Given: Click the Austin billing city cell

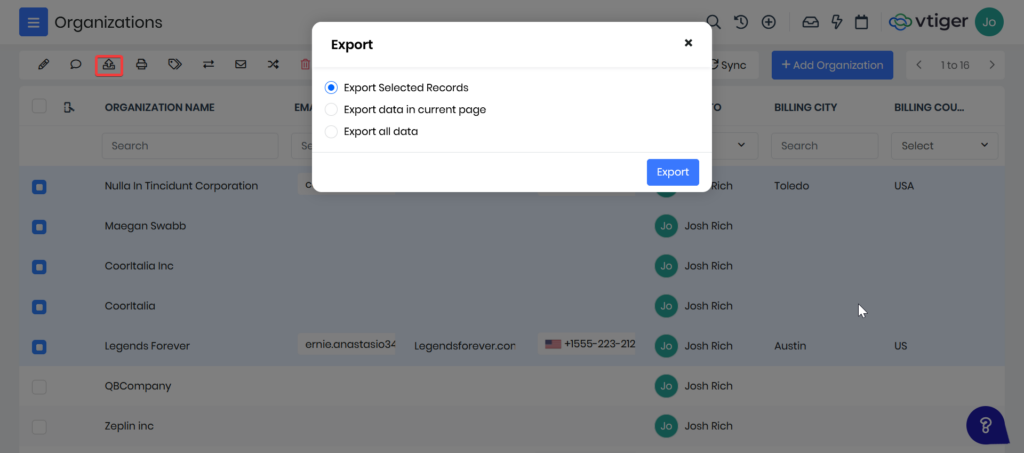Looking at the screenshot, I should pos(790,345).
